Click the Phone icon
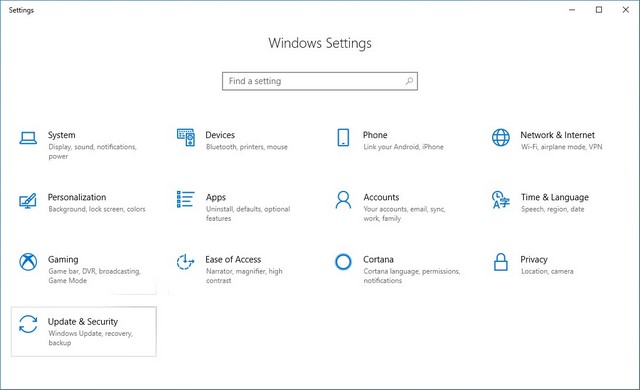Screen dimensions: 640x390 click(x=343, y=137)
